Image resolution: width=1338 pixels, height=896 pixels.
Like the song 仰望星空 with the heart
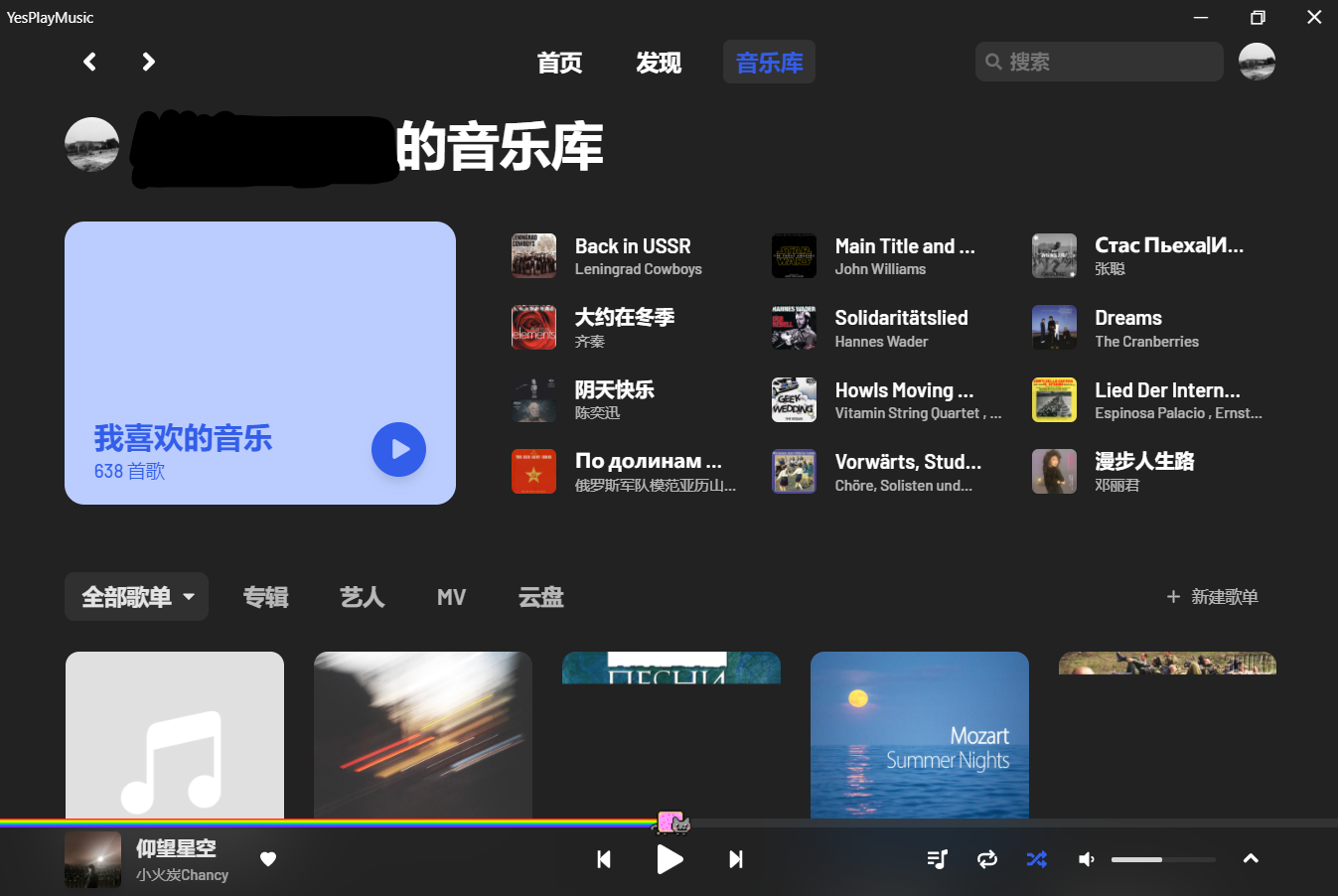[x=268, y=859]
